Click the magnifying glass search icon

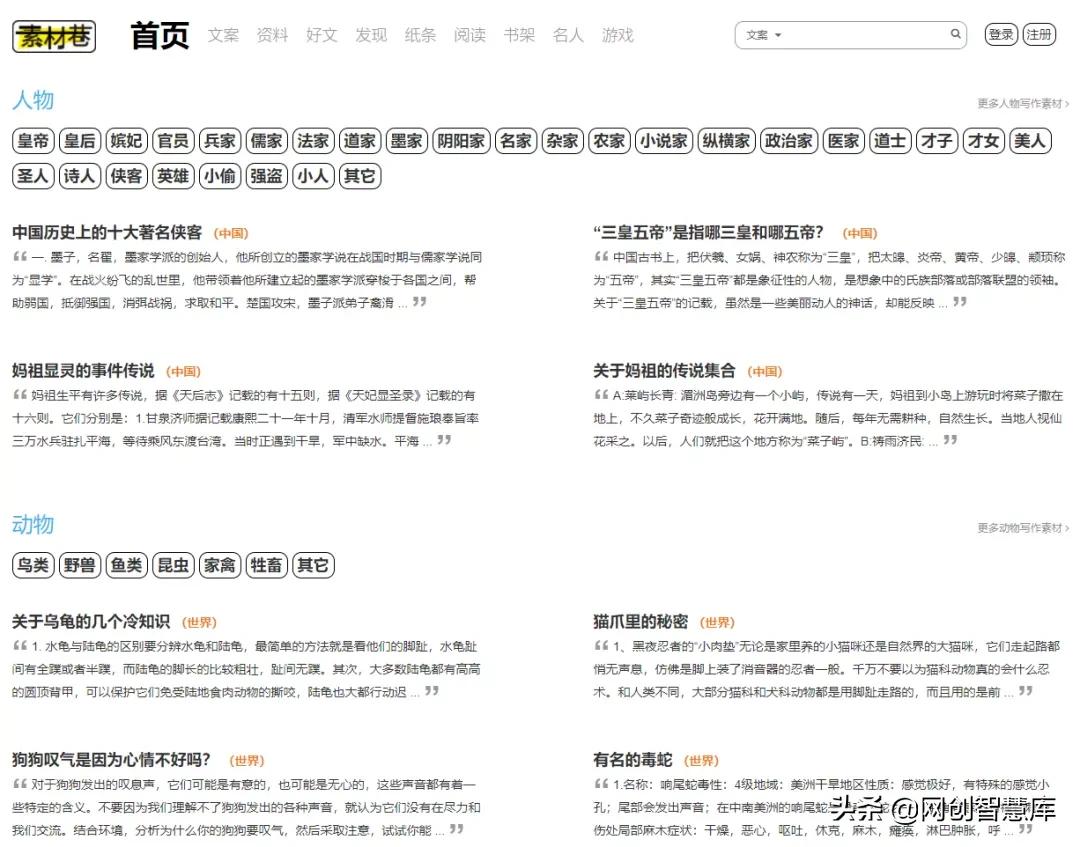[x=955, y=34]
